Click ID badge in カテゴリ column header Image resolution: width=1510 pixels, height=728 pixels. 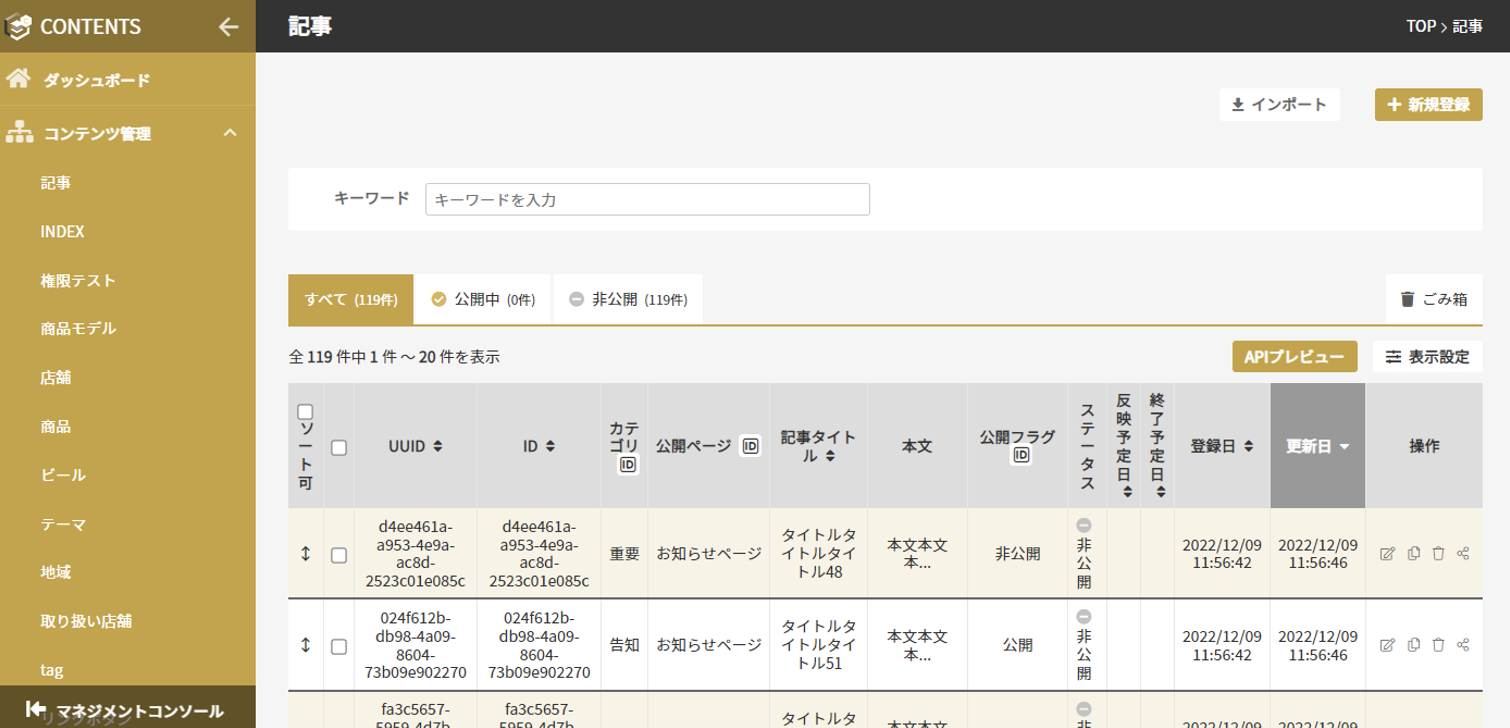pyautogui.click(x=628, y=464)
